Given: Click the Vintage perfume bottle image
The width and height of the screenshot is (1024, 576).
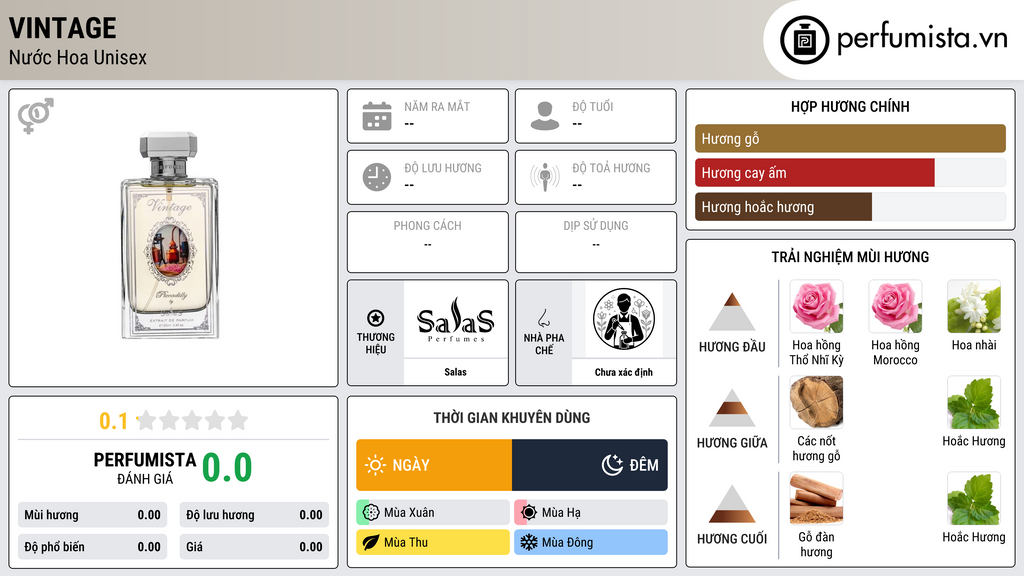Looking at the screenshot, I should pos(170,235).
